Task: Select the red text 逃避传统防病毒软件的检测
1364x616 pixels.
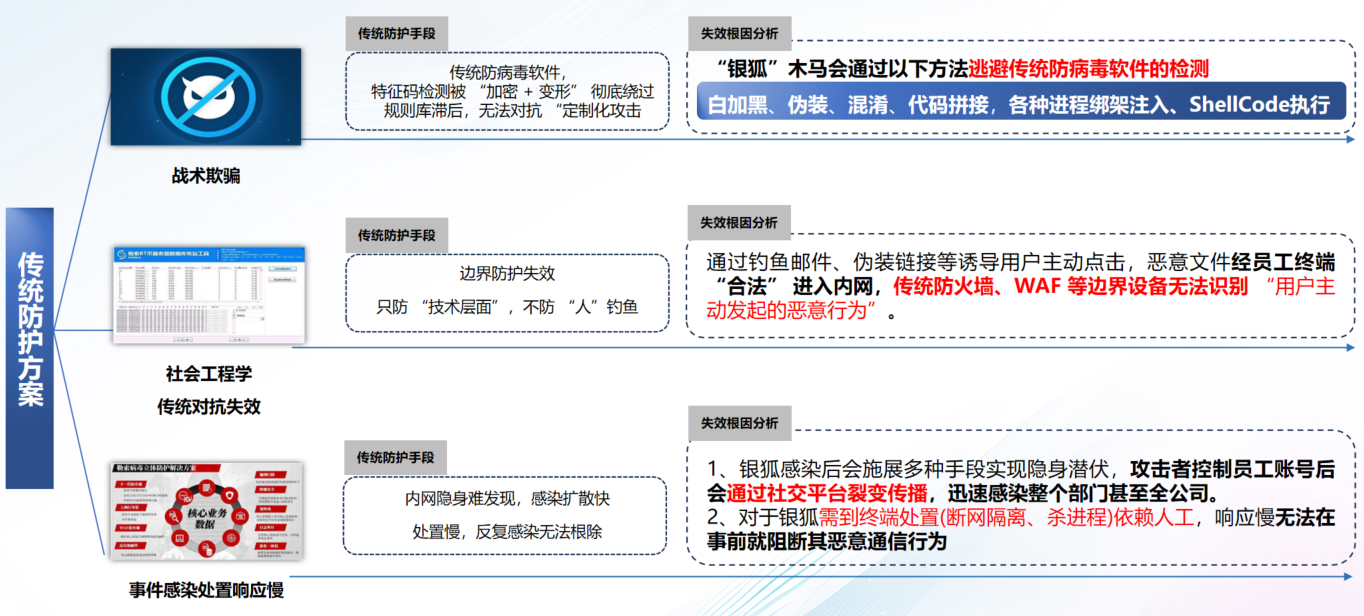Action: [x=1088, y=68]
